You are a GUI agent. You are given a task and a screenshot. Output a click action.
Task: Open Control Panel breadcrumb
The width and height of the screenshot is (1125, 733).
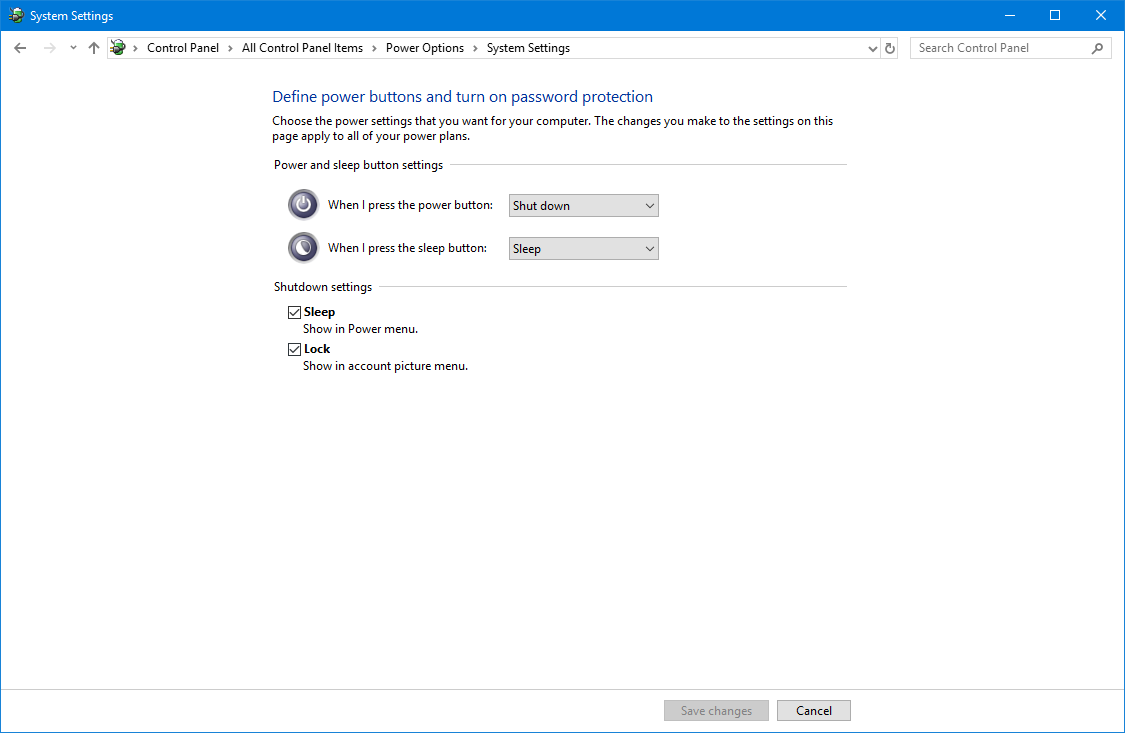tap(183, 48)
